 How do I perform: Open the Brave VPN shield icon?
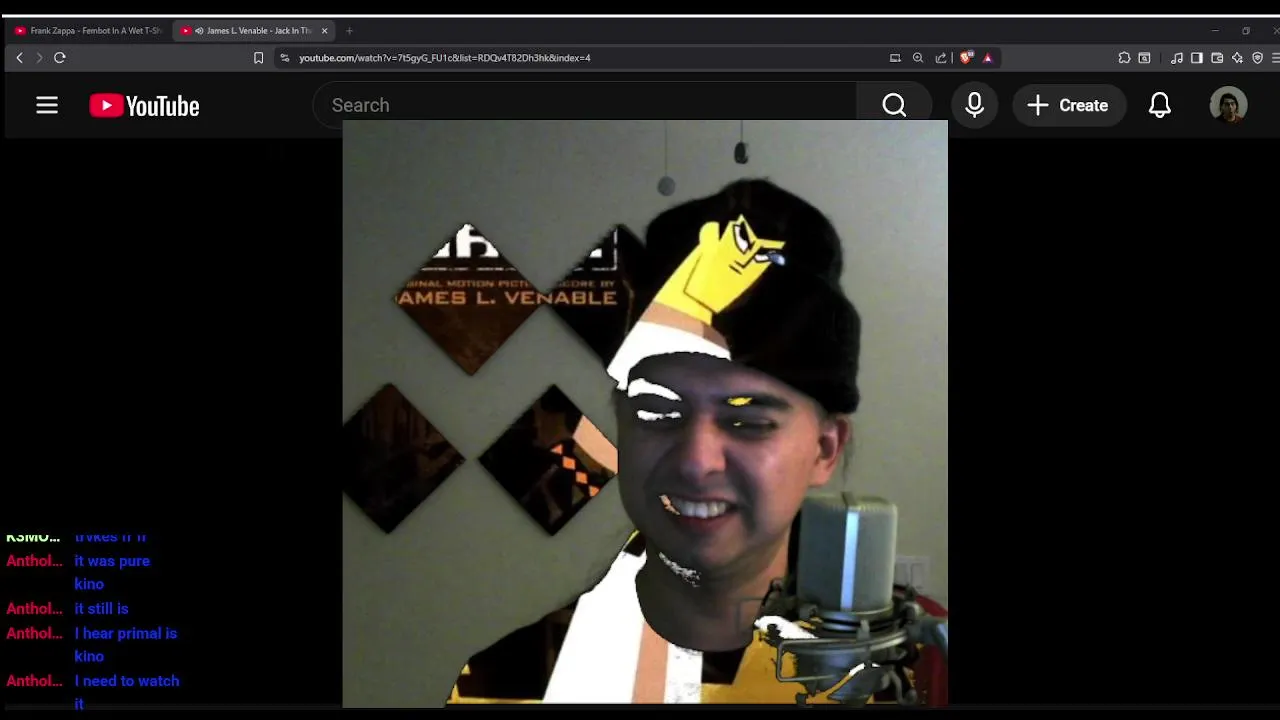(1258, 58)
